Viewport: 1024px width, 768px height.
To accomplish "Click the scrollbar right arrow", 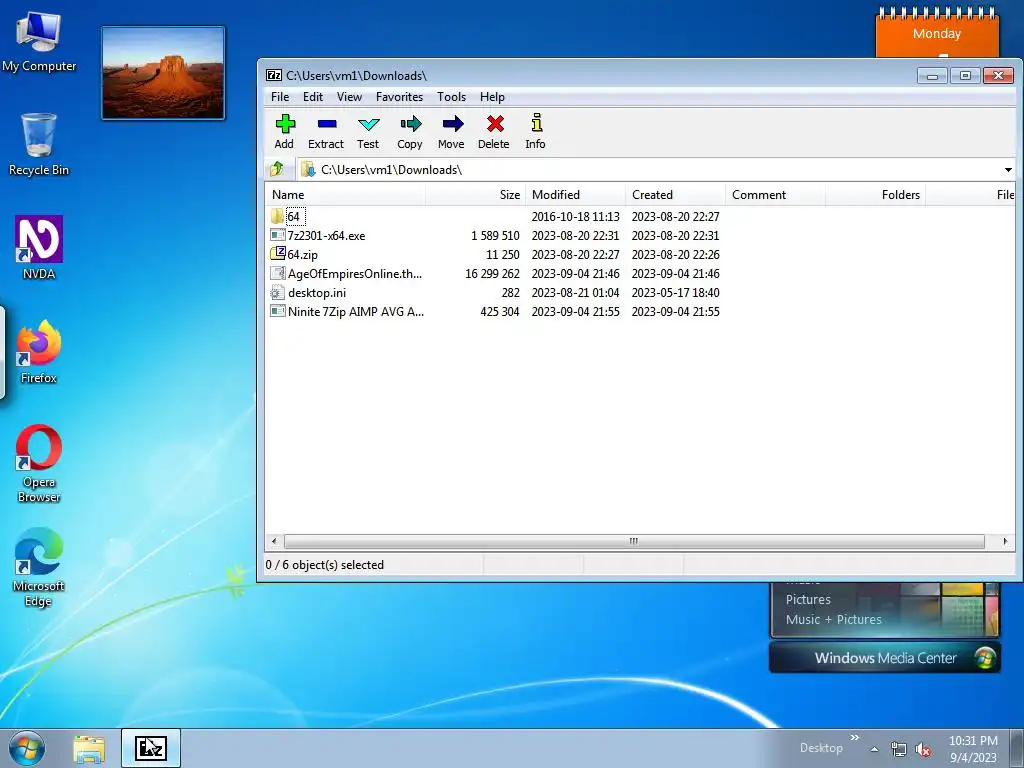I will click(1005, 541).
